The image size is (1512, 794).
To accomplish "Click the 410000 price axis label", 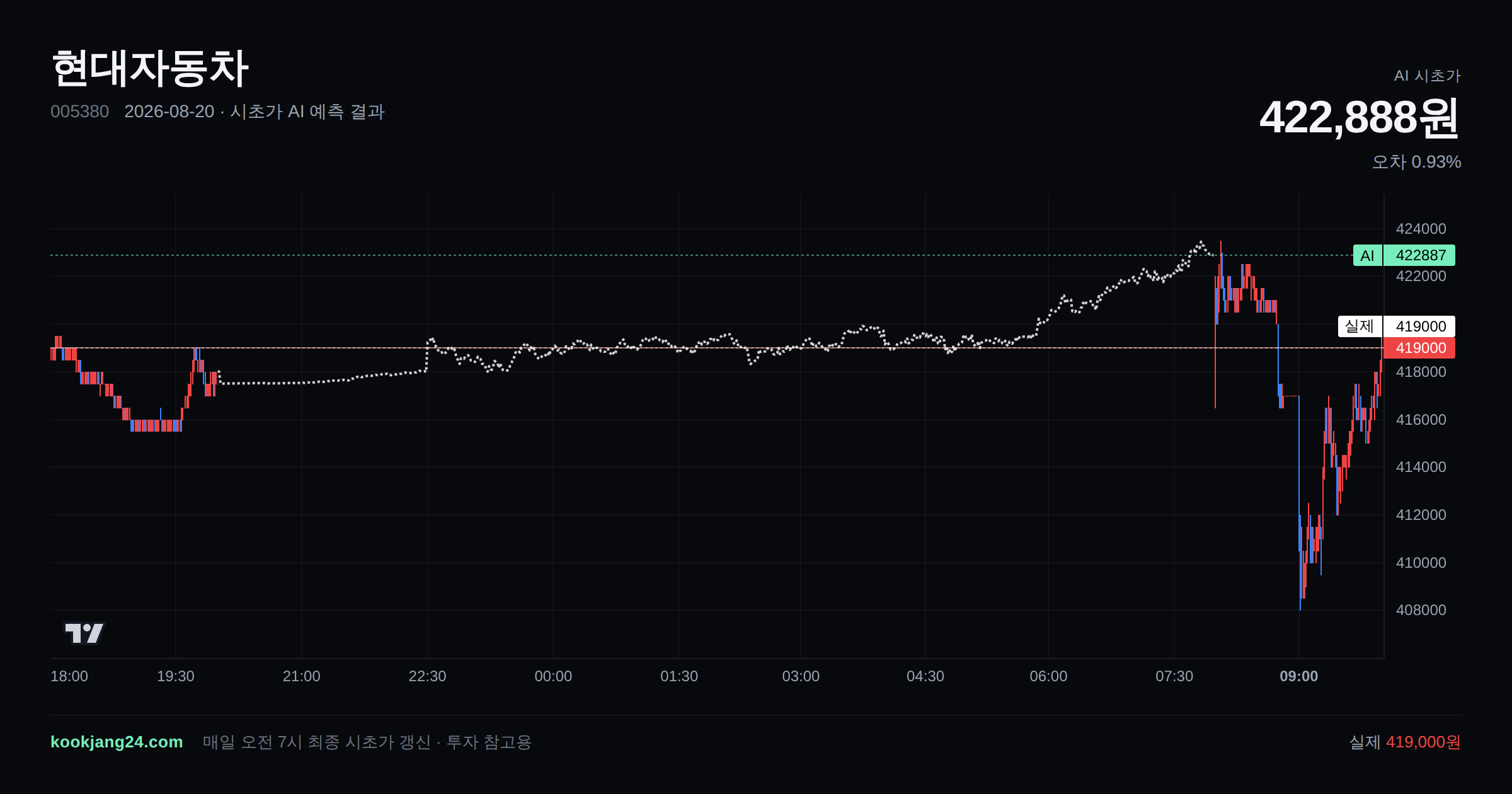I will click(1421, 563).
